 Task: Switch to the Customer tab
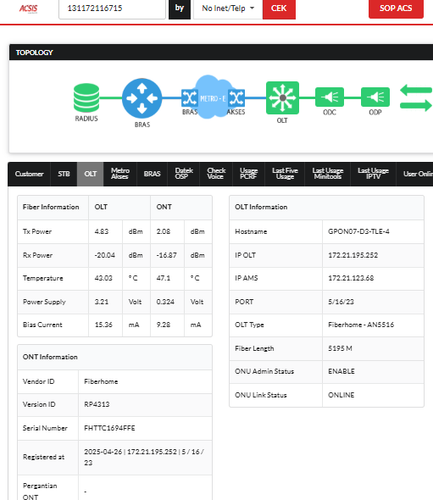coord(29,174)
